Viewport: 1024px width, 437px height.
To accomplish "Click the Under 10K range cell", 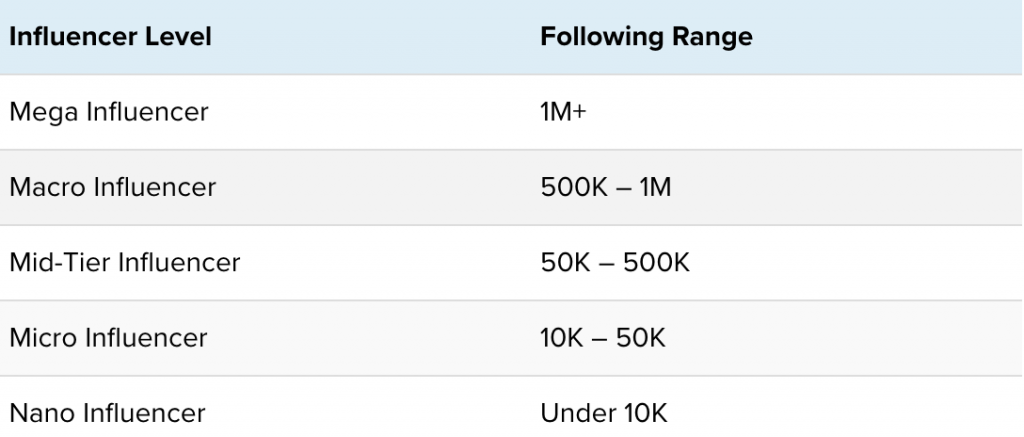I will (602, 412).
